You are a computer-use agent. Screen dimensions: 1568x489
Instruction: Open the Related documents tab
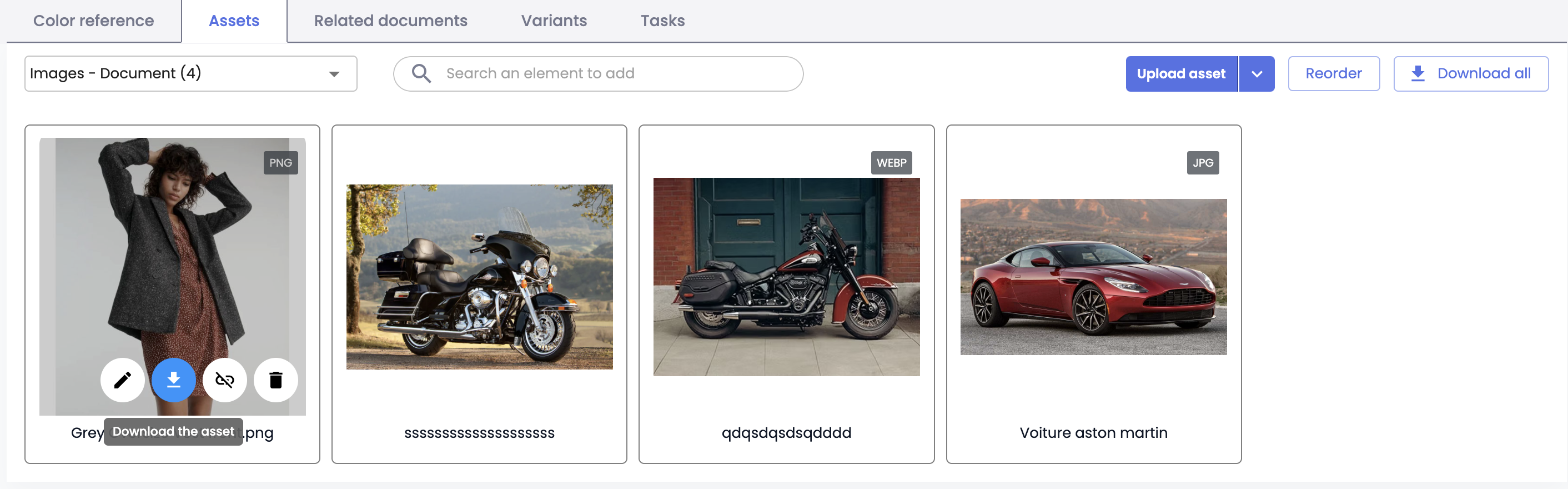point(390,21)
